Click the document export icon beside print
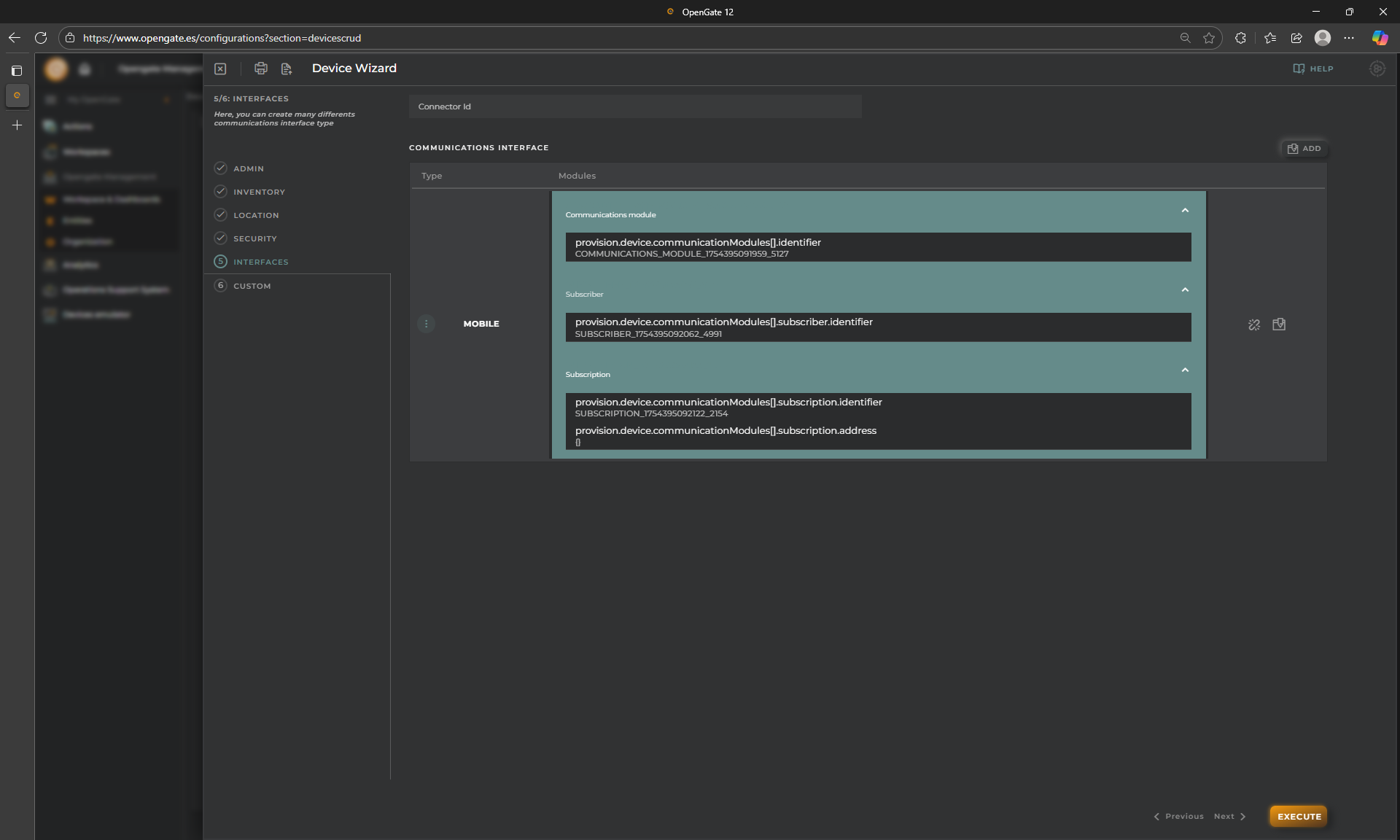Screen dimensions: 1400x840 pyautogui.click(x=286, y=69)
